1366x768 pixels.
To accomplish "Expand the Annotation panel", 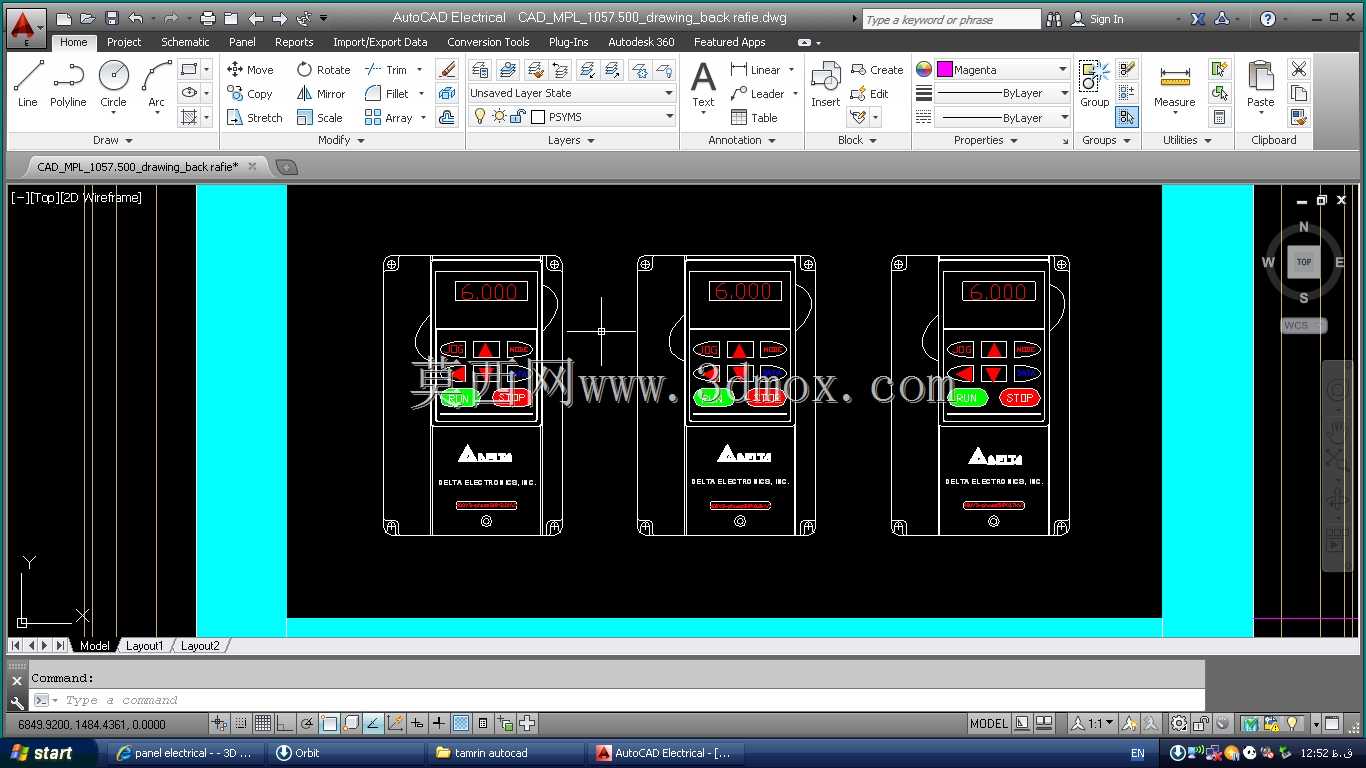I will point(742,140).
